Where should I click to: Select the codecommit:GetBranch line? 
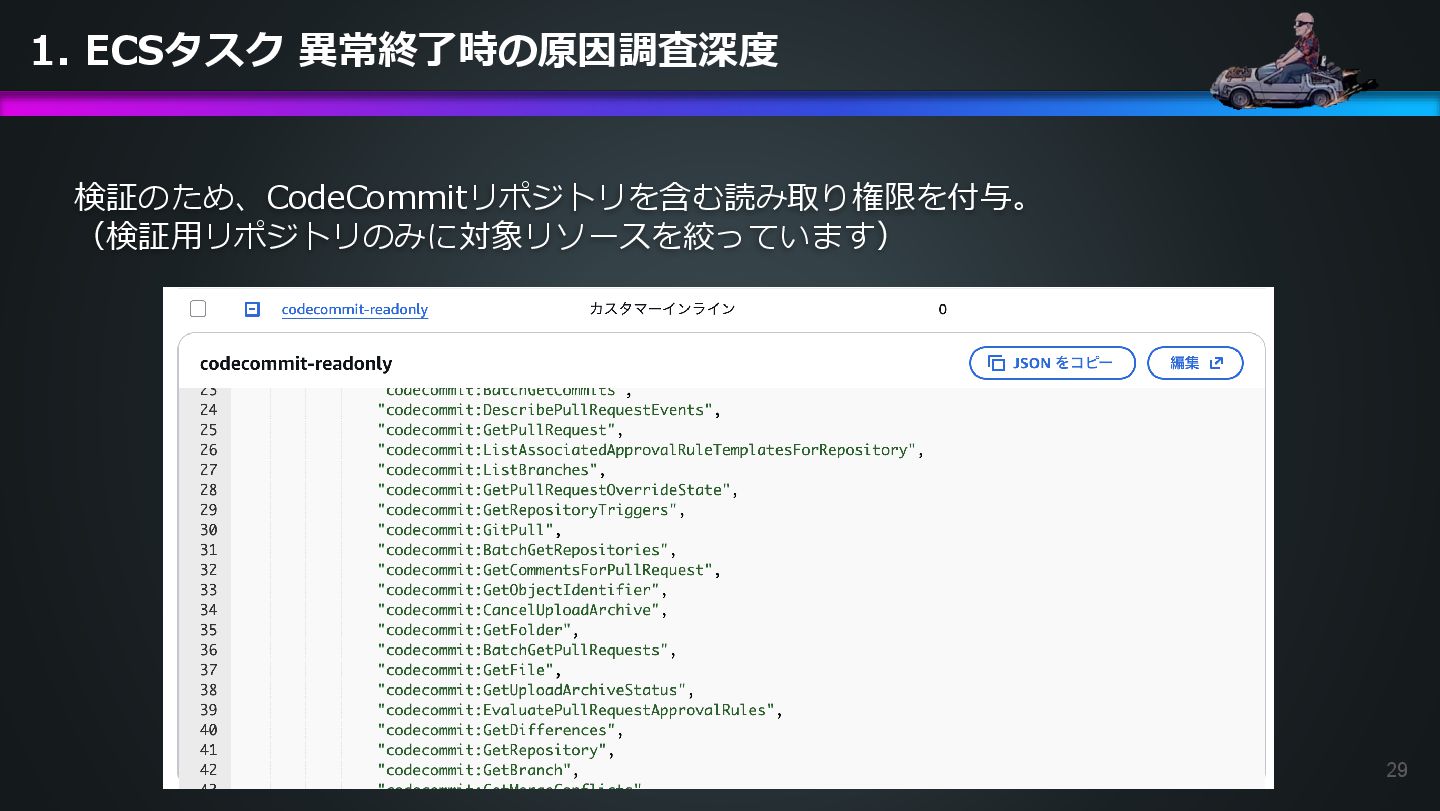pyautogui.click(x=478, y=770)
